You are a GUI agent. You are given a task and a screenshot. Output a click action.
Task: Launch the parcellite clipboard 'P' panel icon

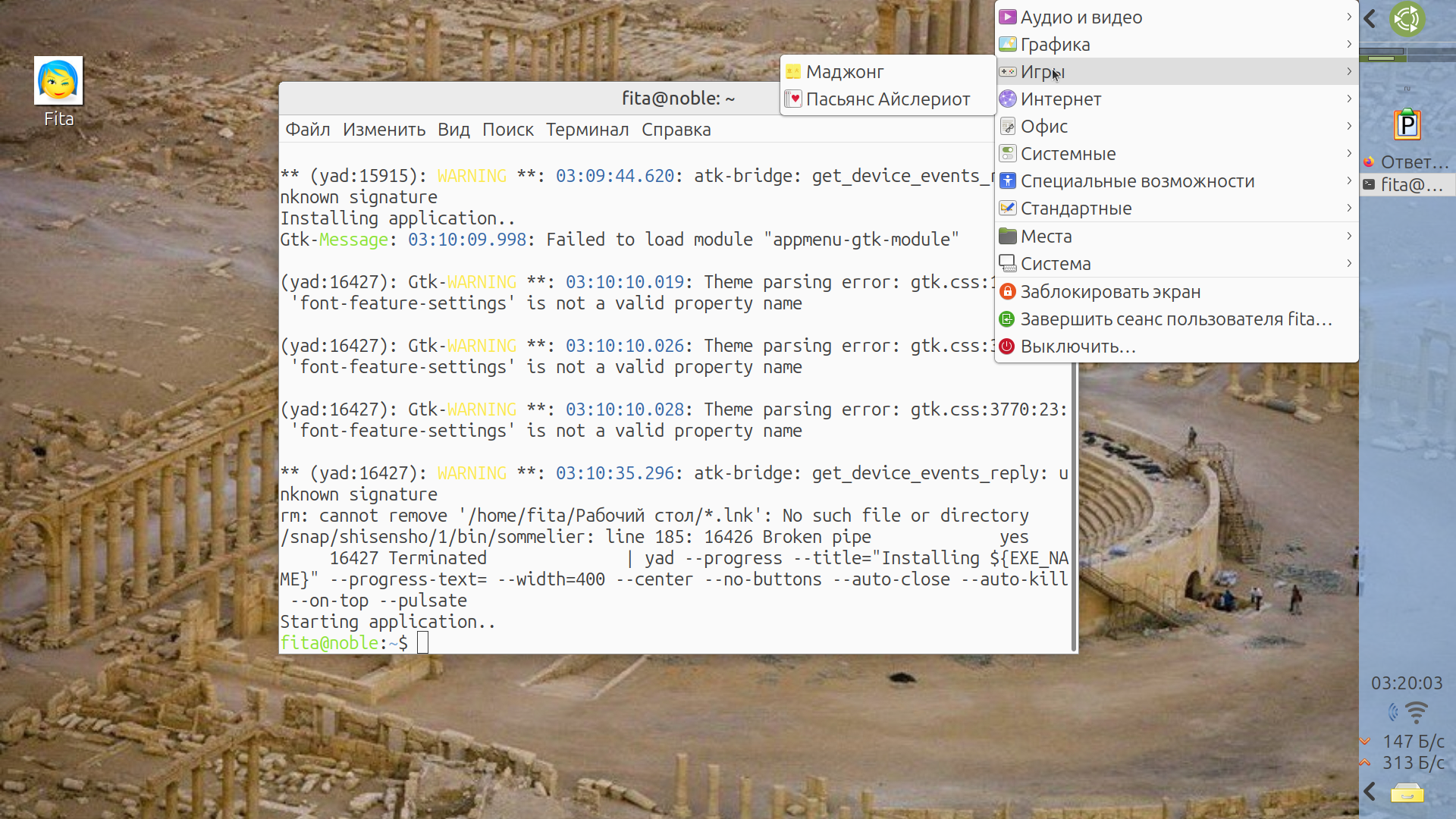[1407, 125]
